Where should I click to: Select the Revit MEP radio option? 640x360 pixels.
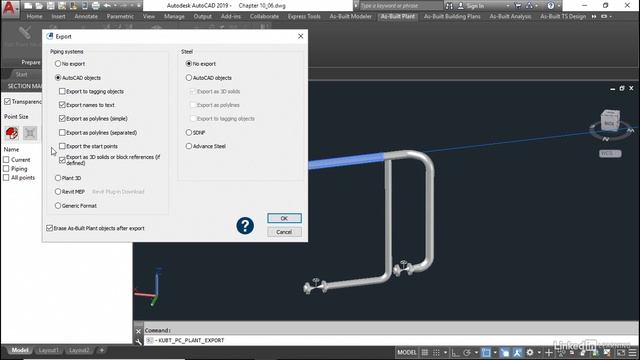point(58,191)
